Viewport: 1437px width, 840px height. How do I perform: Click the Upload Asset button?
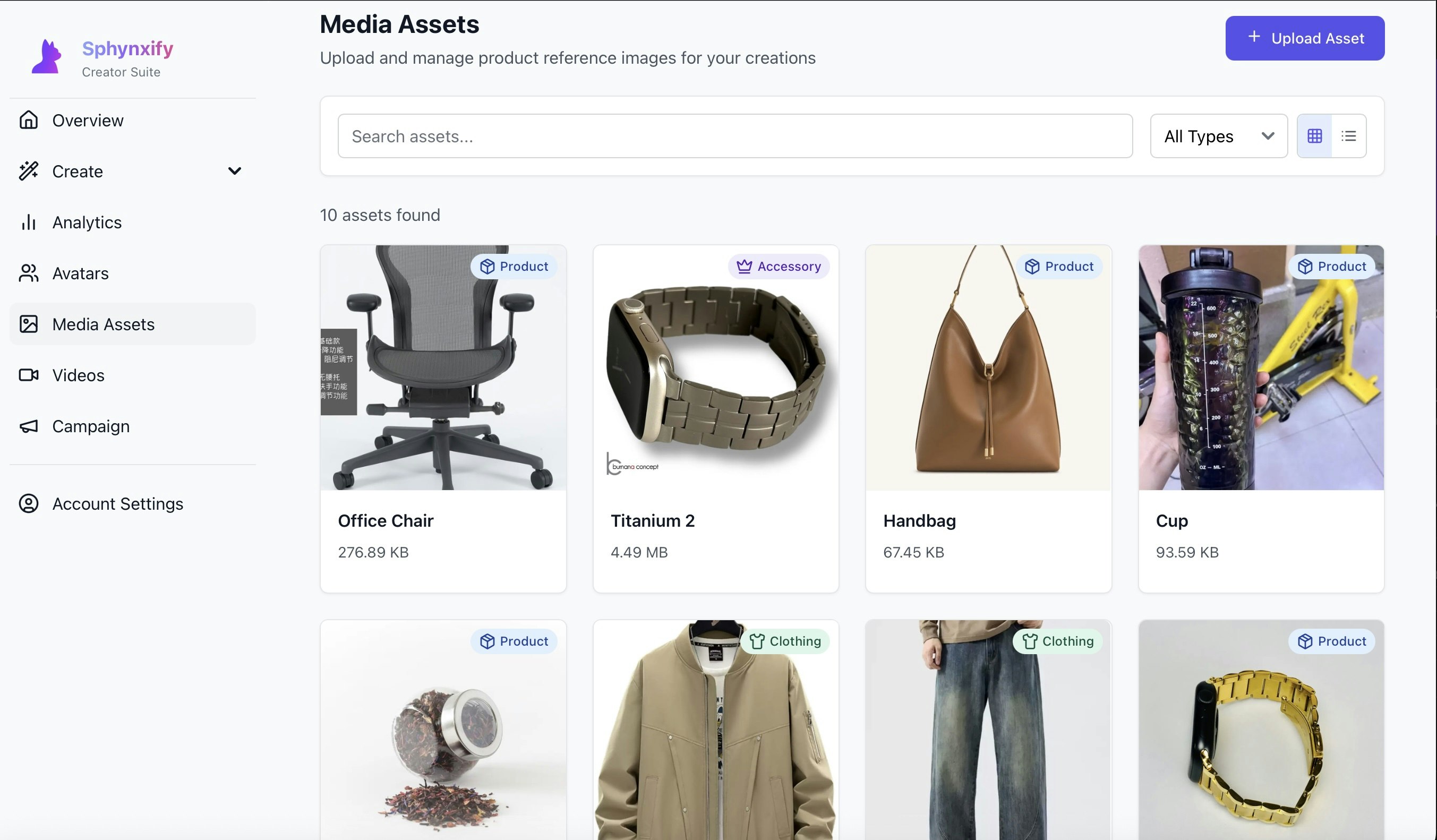(1305, 38)
